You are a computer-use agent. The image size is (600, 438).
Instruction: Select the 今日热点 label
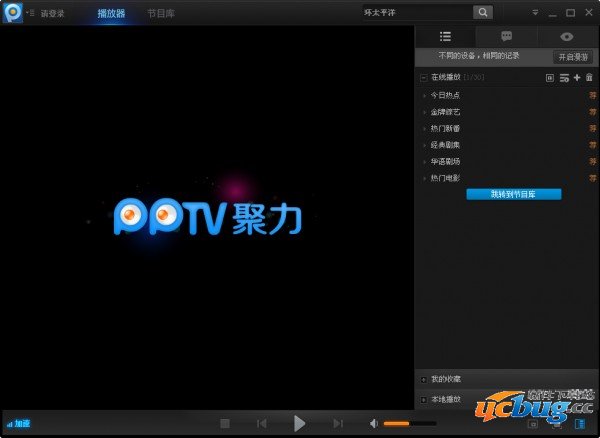(445, 95)
